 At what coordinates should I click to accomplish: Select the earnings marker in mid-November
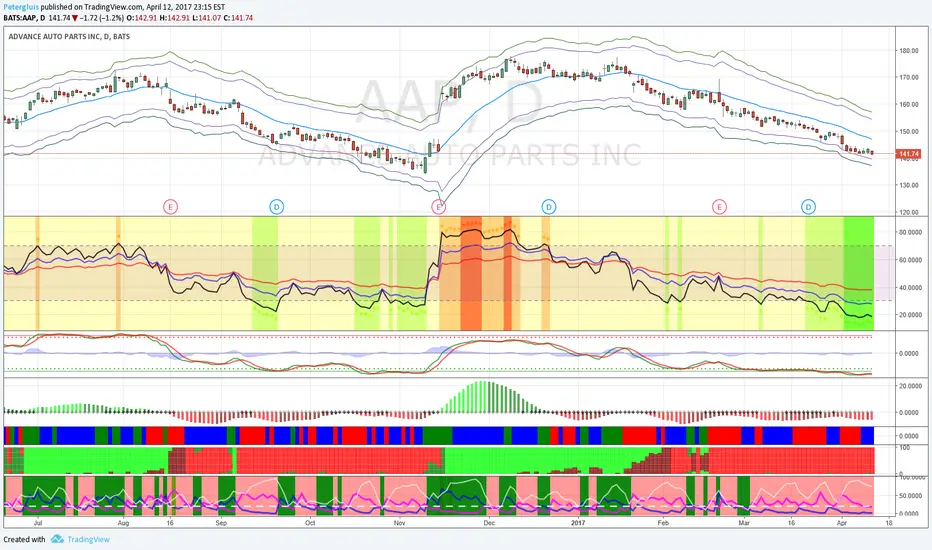pos(438,207)
